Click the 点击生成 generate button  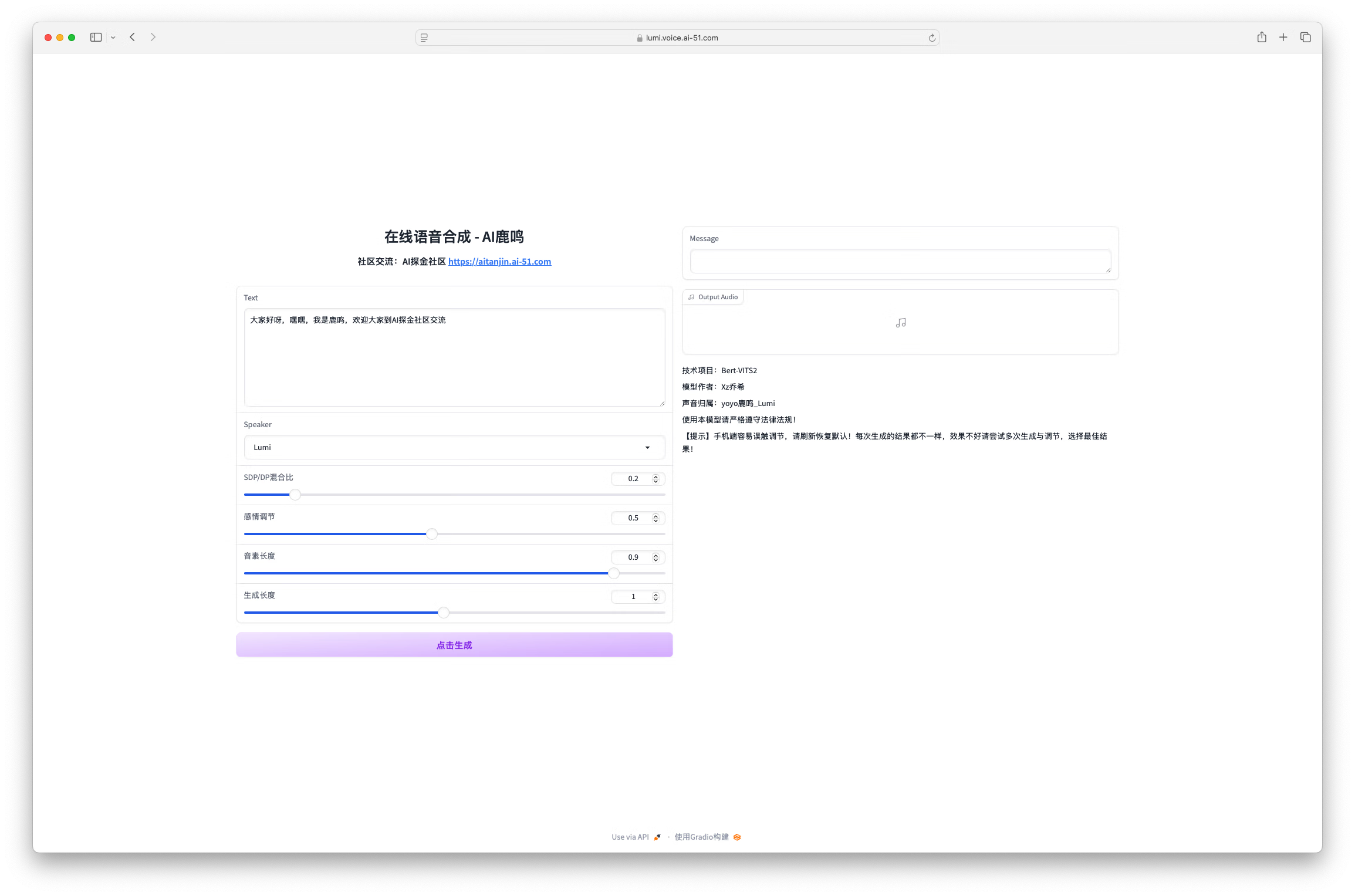point(454,644)
